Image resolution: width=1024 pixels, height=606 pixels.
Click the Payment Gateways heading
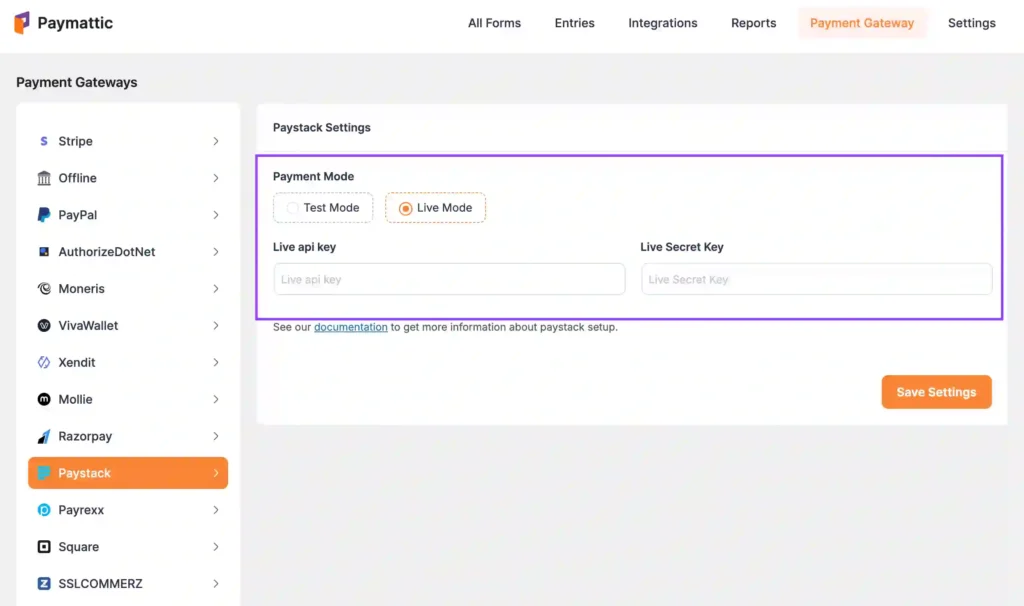(x=77, y=82)
